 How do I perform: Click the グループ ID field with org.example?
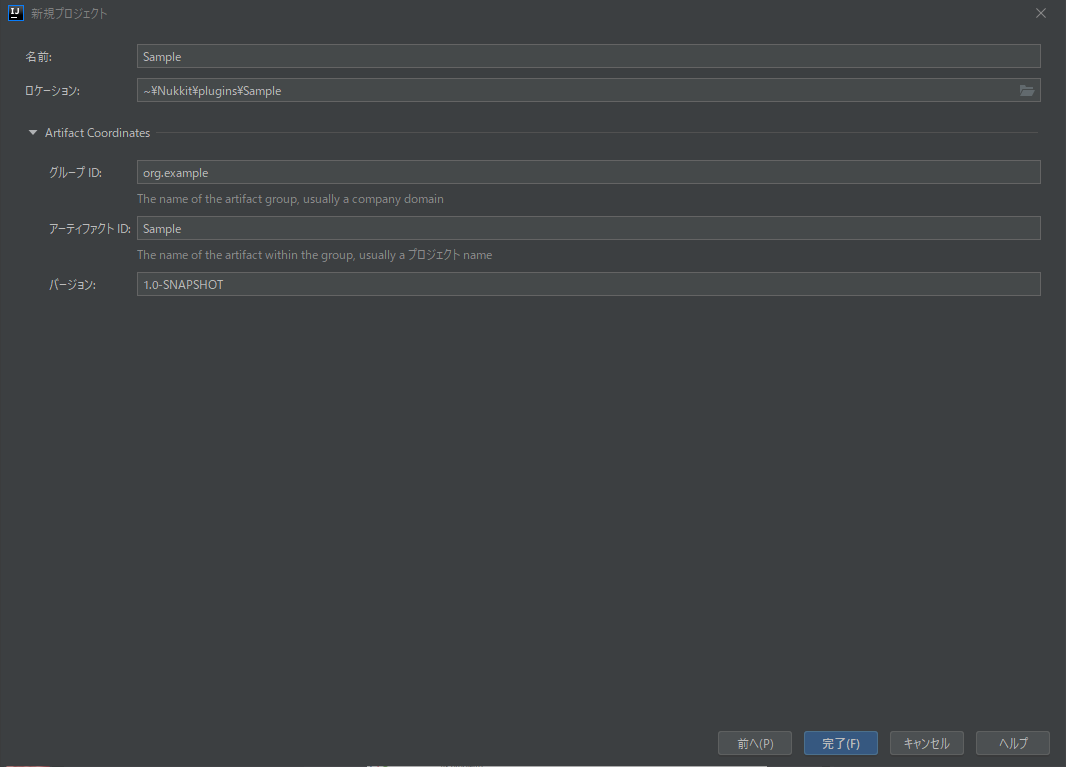[x=588, y=173]
